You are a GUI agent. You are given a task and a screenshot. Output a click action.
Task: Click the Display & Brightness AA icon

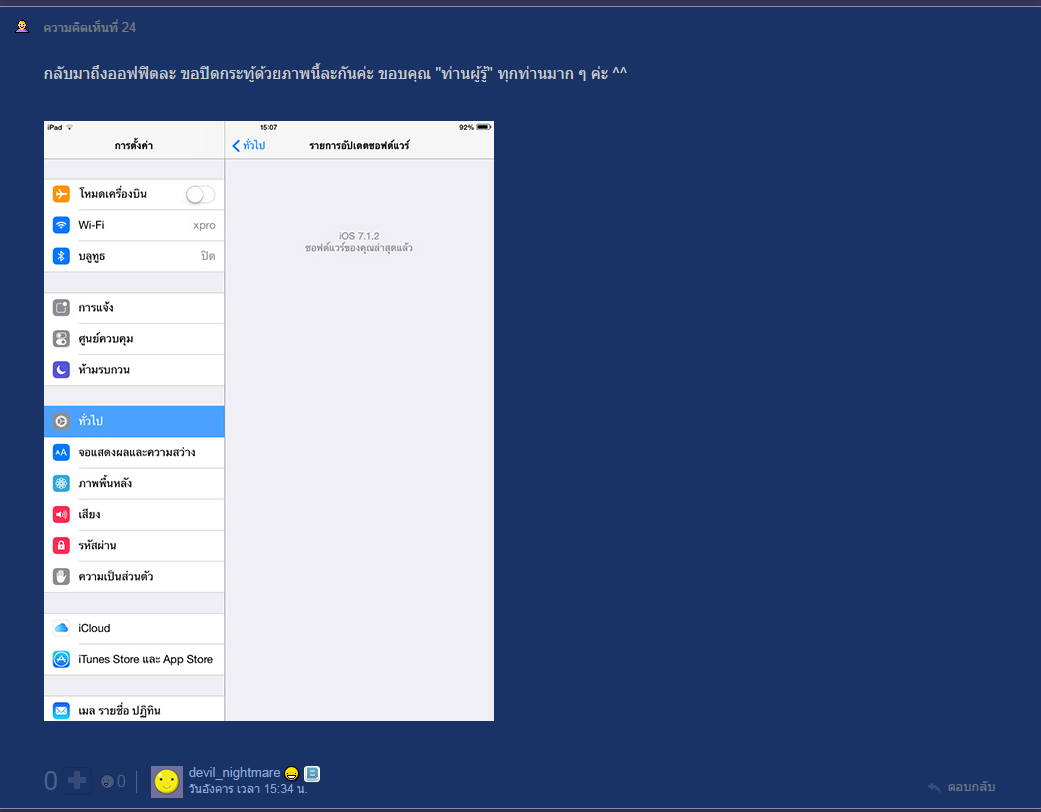(61, 453)
